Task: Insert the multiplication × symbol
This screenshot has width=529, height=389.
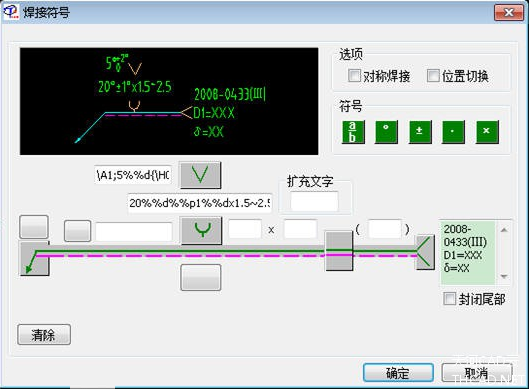Action: pyautogui.click(x=487, y=132)
